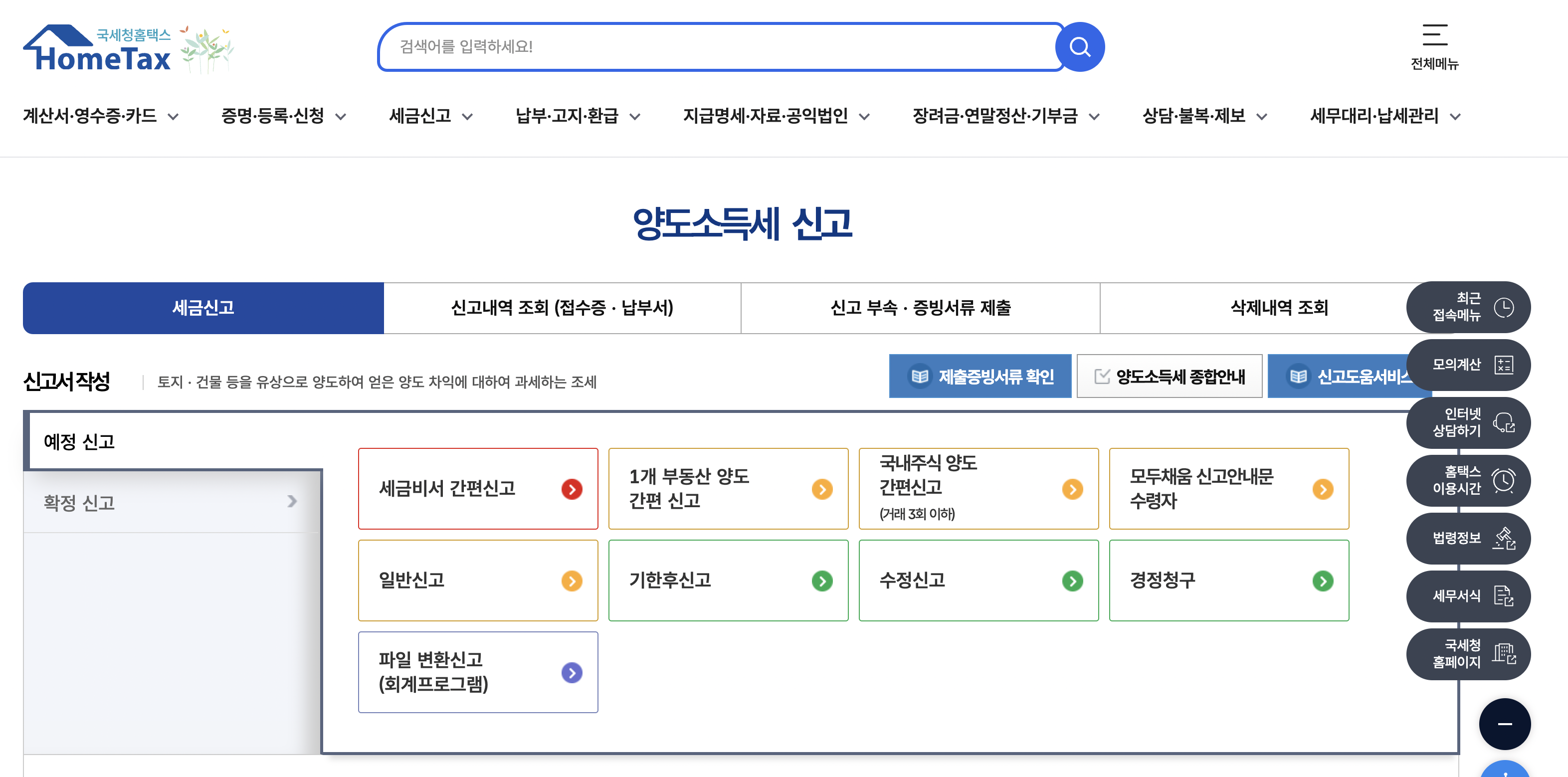Focus the 검색어를 입력하세요 search field
This screenshot has height=777, width=1568.
pos(718,47)
